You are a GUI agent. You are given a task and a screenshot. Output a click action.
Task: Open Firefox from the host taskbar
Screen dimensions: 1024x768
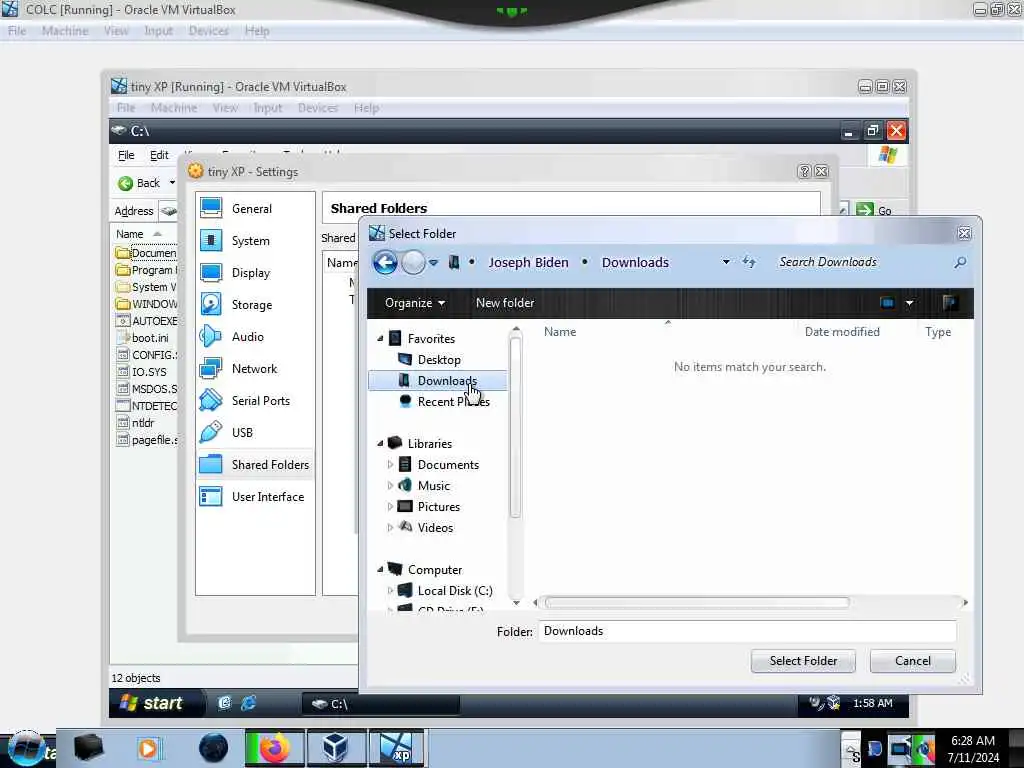click(274, 748)
